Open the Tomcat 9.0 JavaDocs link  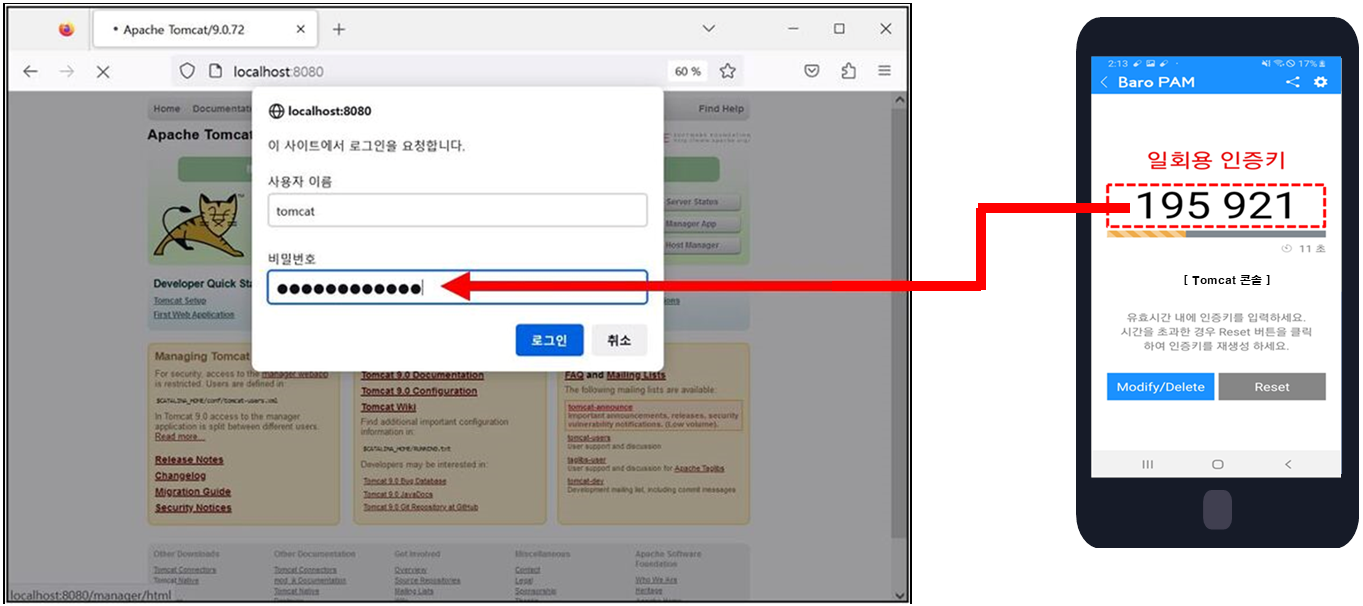point(398,495)
